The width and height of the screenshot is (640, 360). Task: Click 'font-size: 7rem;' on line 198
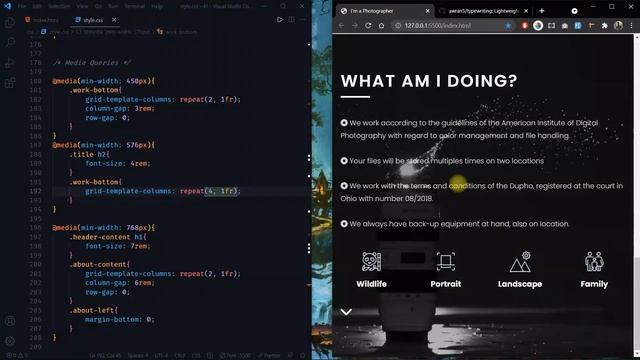click(118, 246)
